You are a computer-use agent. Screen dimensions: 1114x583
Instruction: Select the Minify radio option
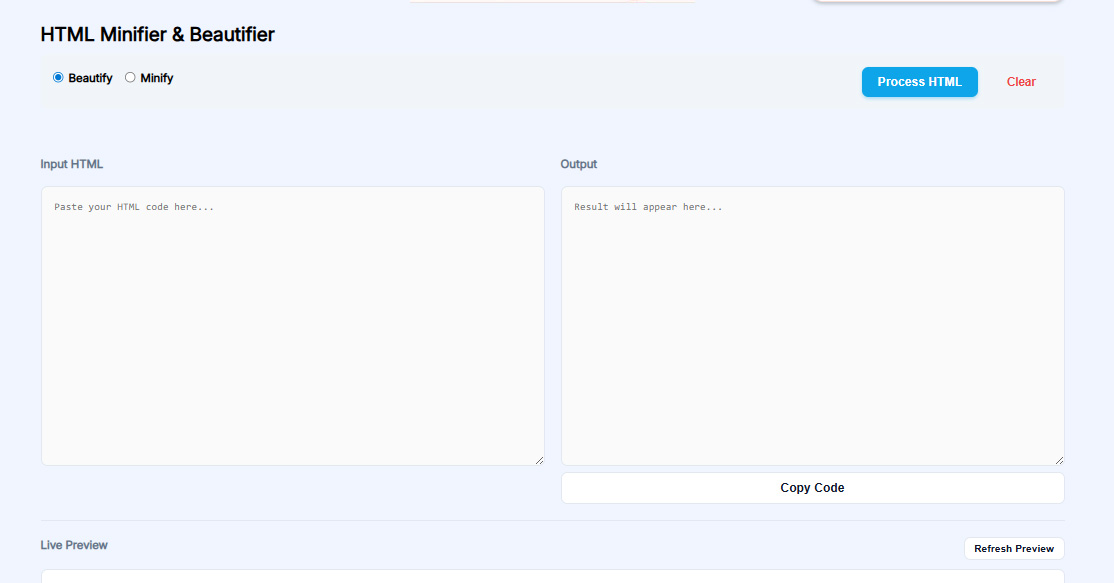130,77
